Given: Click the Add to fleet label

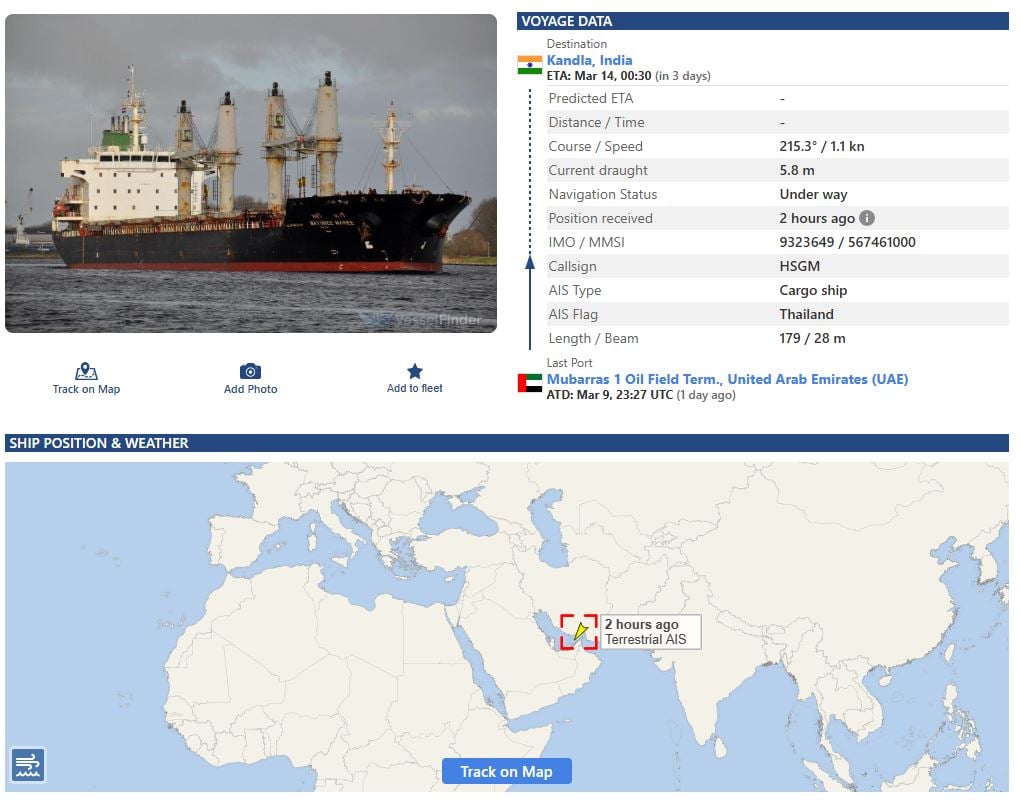Looking at the screenshot, I should click(x=415, y=388).
